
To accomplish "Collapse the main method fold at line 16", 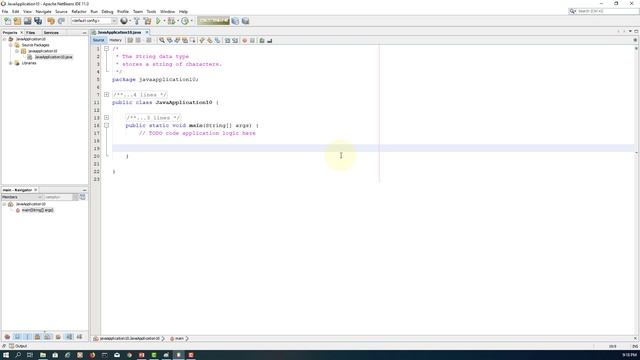I will [x=106, y=125].
